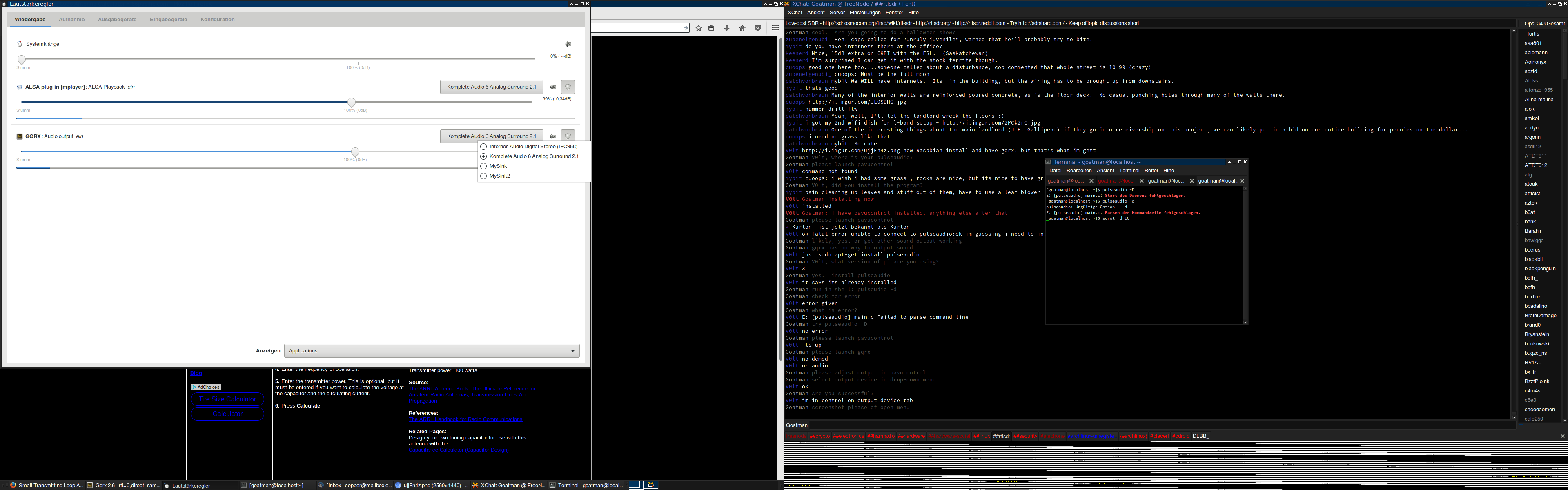The image size is (1568, 490).
Task: Mute the Systemklänge stream
Action: 567,44
